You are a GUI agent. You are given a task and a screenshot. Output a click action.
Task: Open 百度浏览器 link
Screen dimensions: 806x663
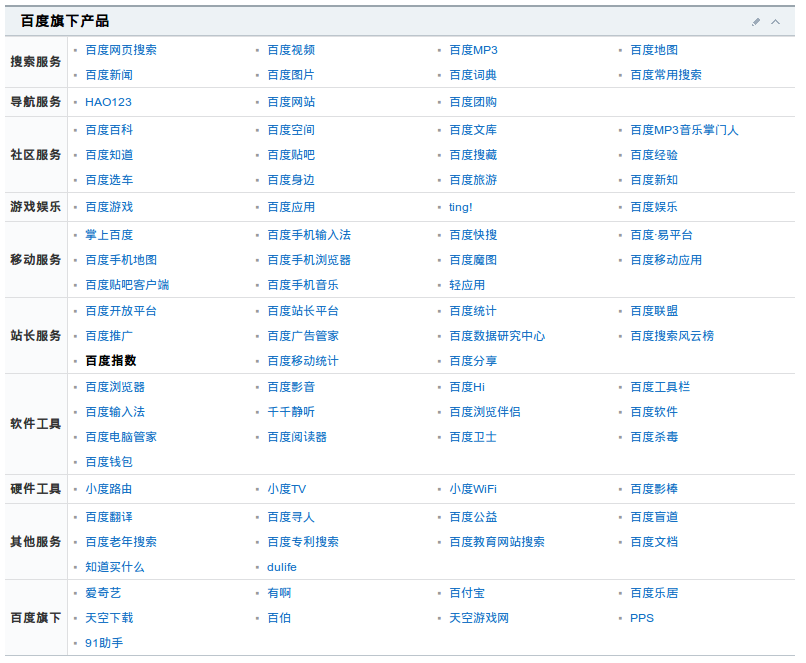(x=115, y=387)
